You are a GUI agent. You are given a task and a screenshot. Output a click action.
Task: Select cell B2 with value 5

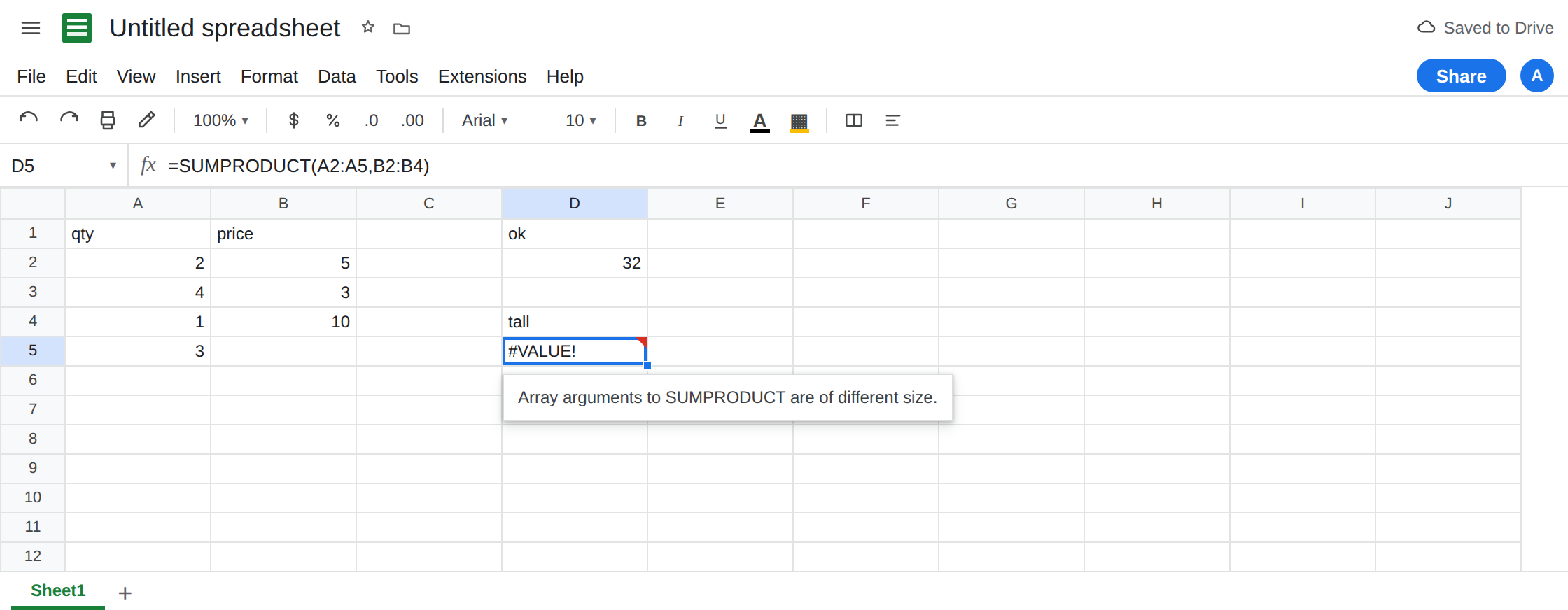pyautogui.click(x=283, y=263)
